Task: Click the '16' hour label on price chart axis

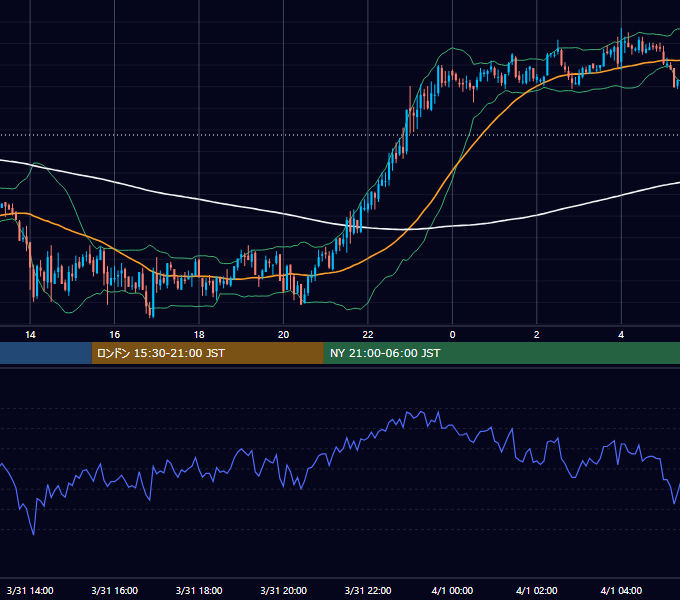Action: (x=114, y=335)
